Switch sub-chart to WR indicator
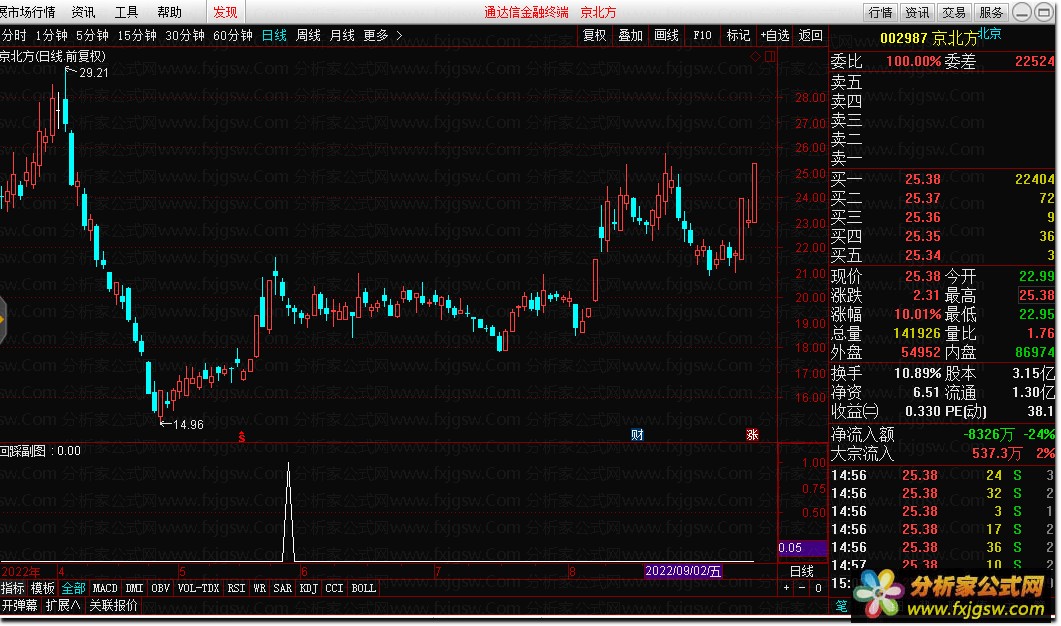This screenshot has height=626, width=1061. tap(260, 588)
